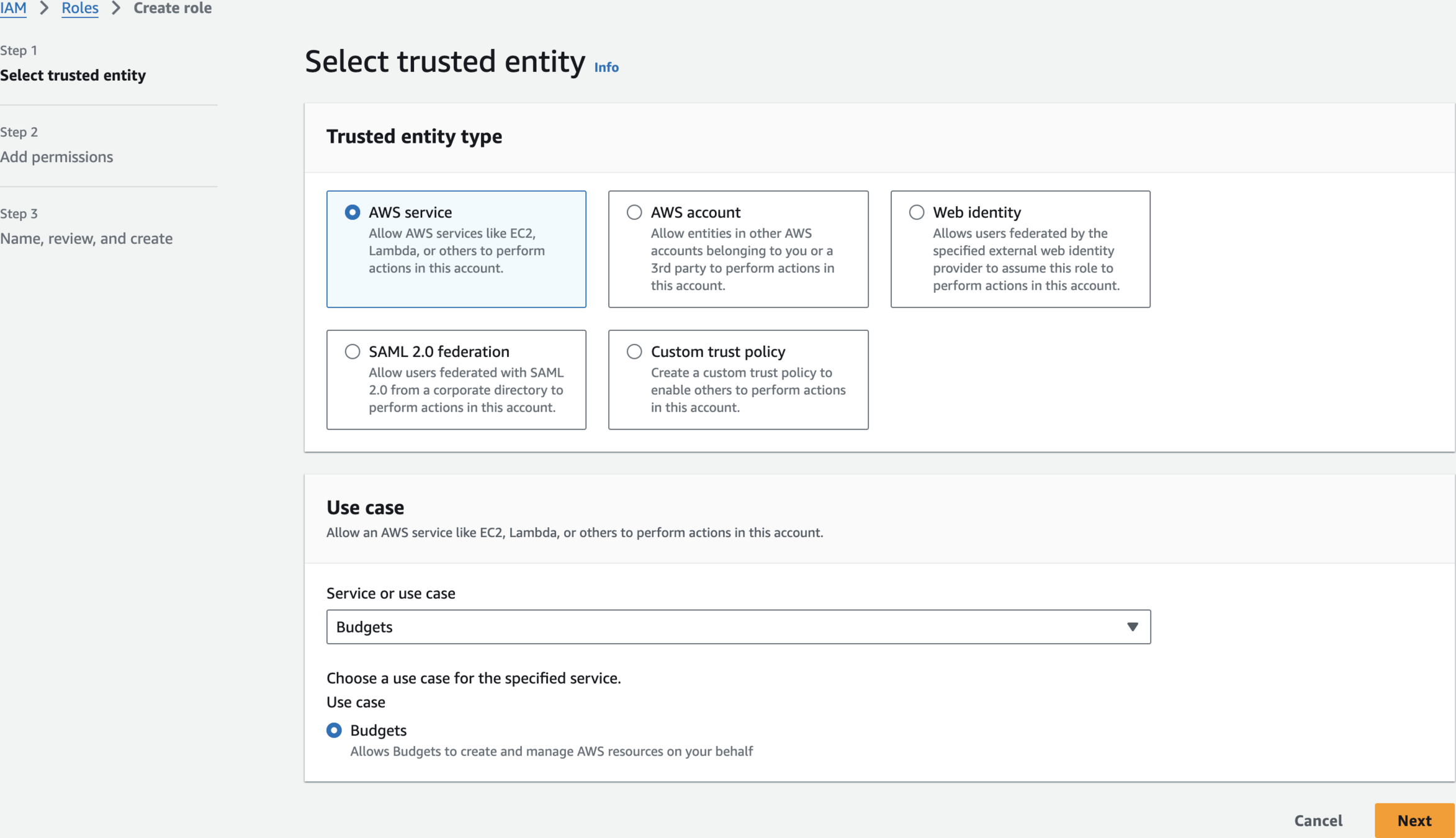Select the Web identity radio button
The width and height of the screenshot is (1456, 838).
pos(916,212)
